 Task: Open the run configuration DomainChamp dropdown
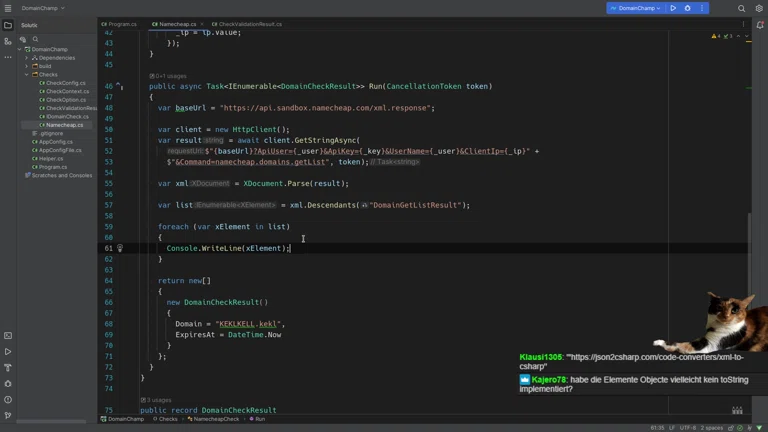[635, 8]
